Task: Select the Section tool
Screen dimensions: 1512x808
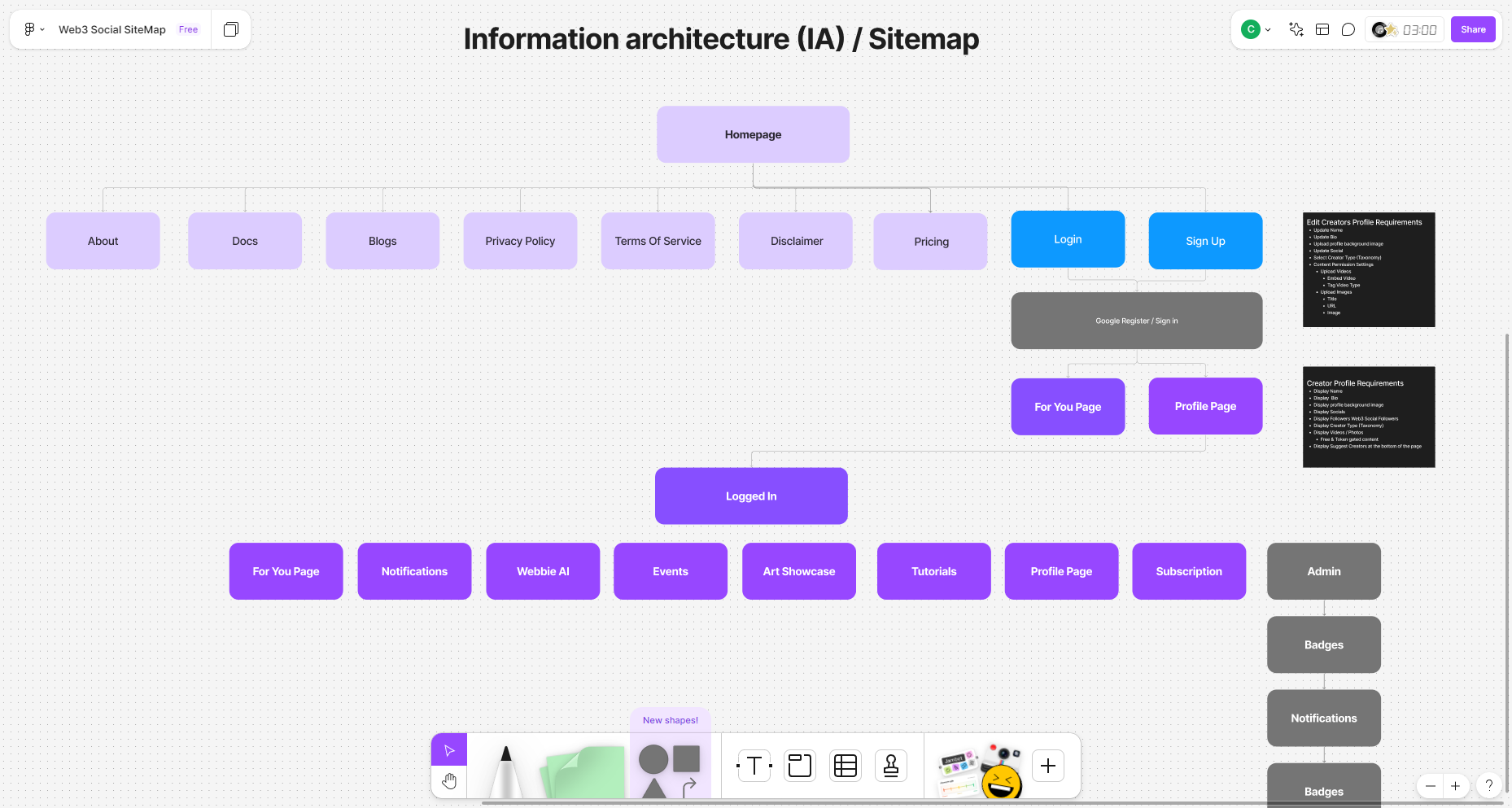Action: (800, 766)
